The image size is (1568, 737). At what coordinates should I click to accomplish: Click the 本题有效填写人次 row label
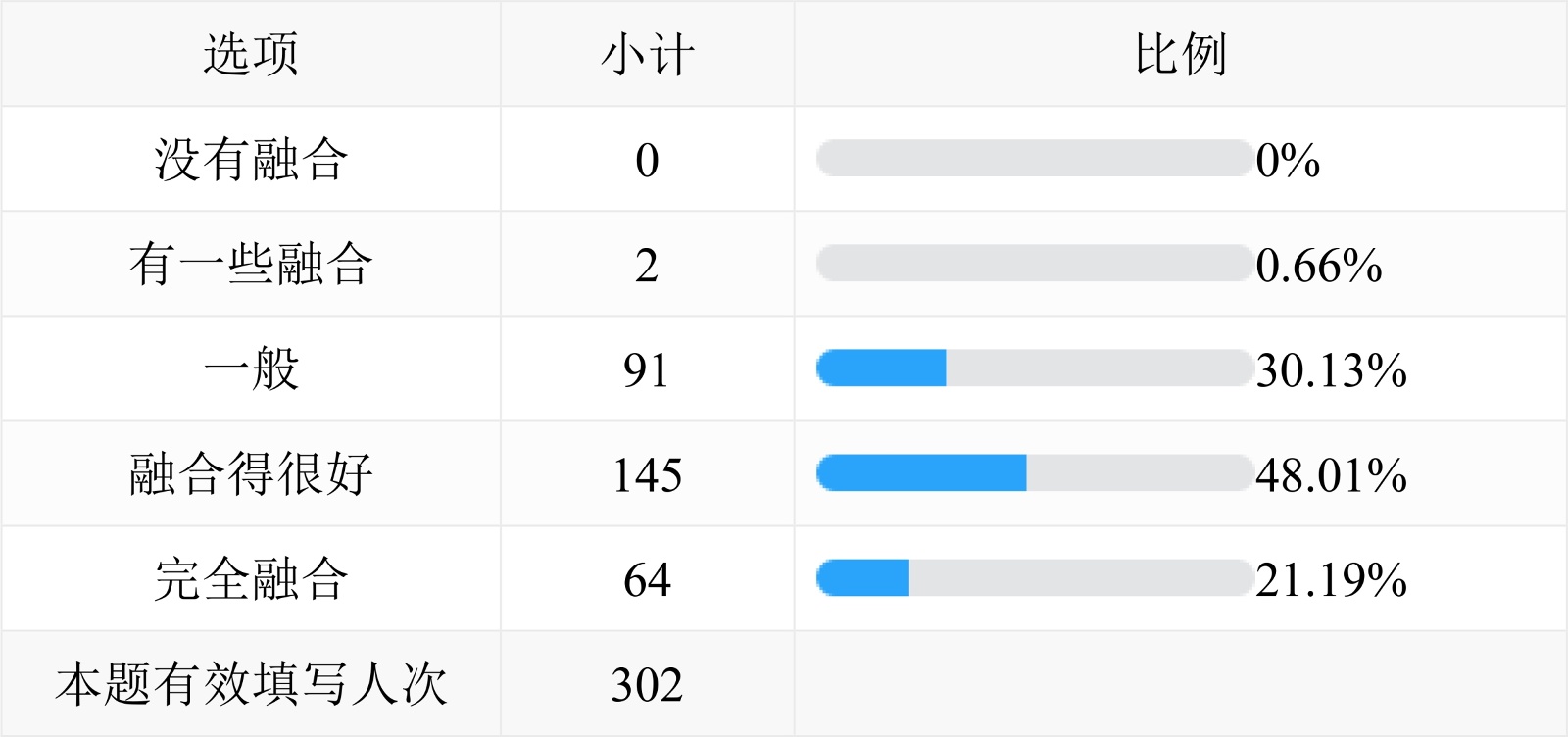pos(251,684)
